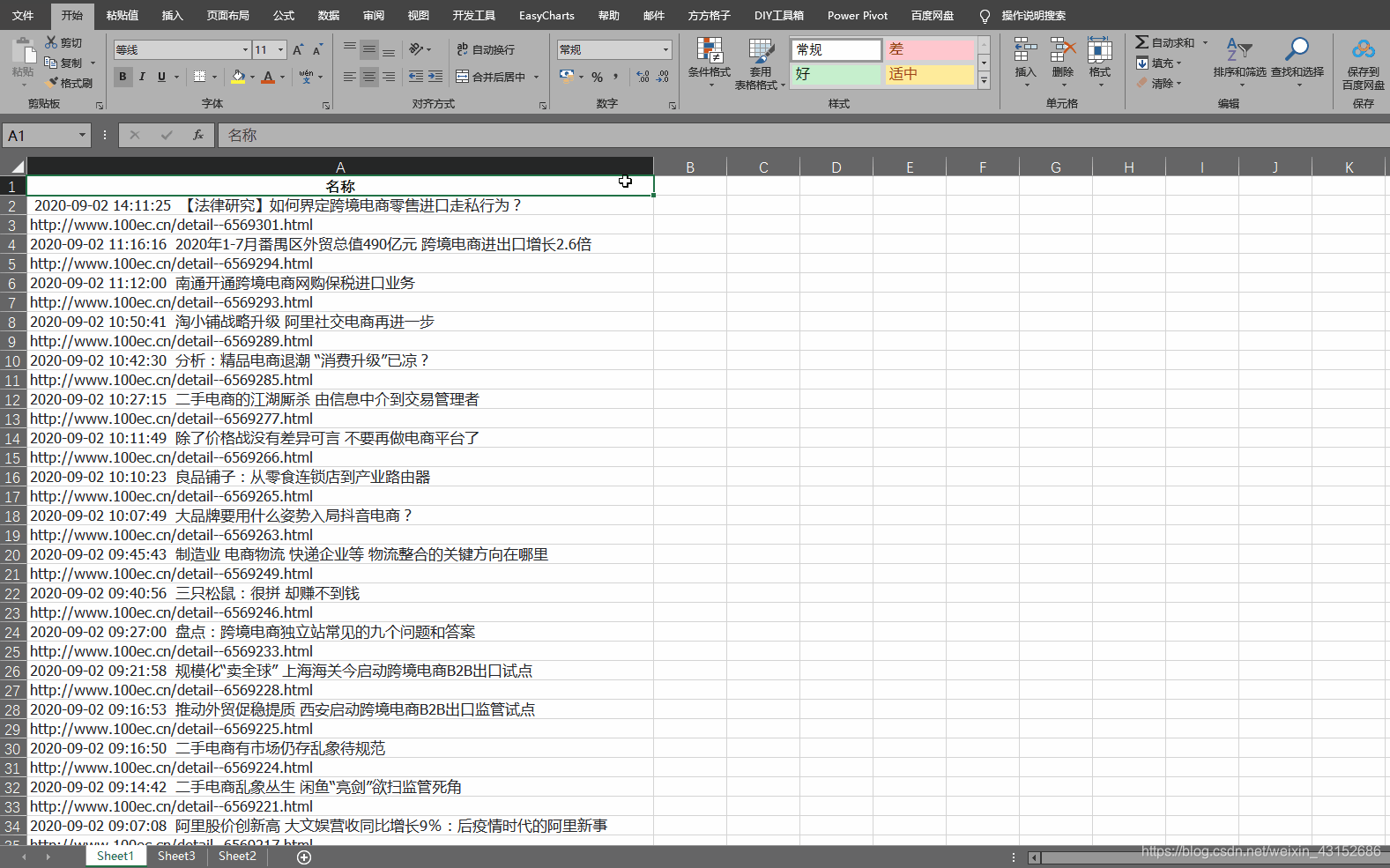The image size is (1390, 868).
Task: Click the Cut (剪切) scissors icon
Action: (x=52, y=42)
